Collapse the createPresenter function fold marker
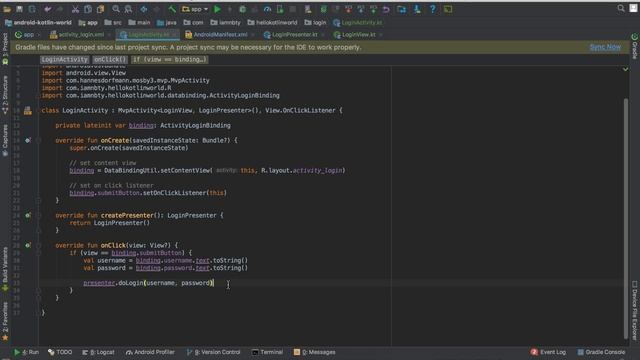Screen dimensions: 640x360 38,215
